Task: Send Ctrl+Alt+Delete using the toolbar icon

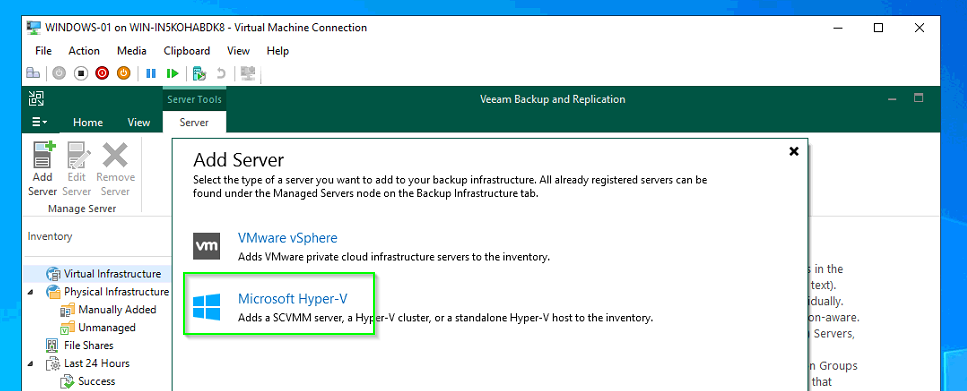Action: [x=33, y=73]
